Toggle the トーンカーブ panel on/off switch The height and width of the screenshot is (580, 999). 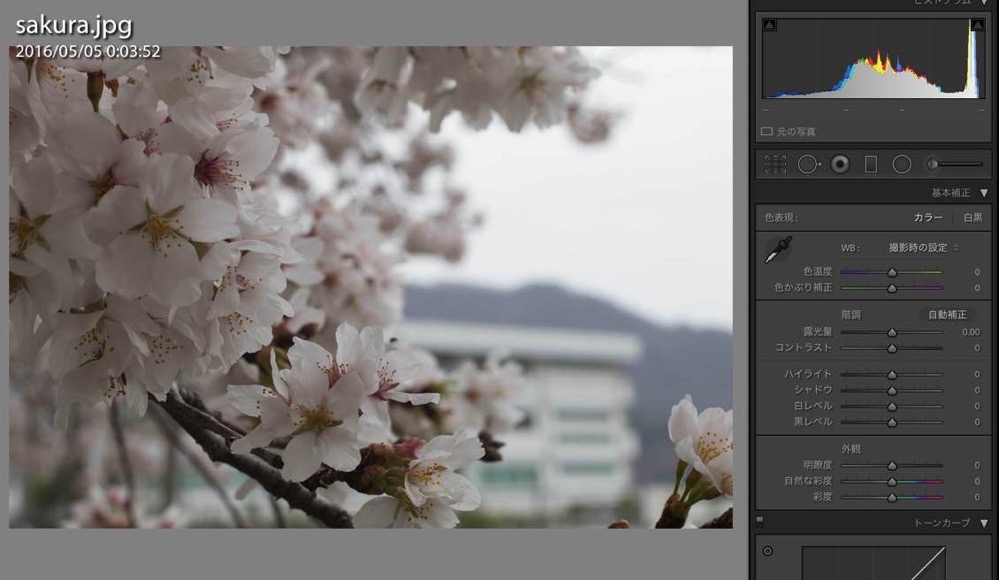tap(759, 521)
